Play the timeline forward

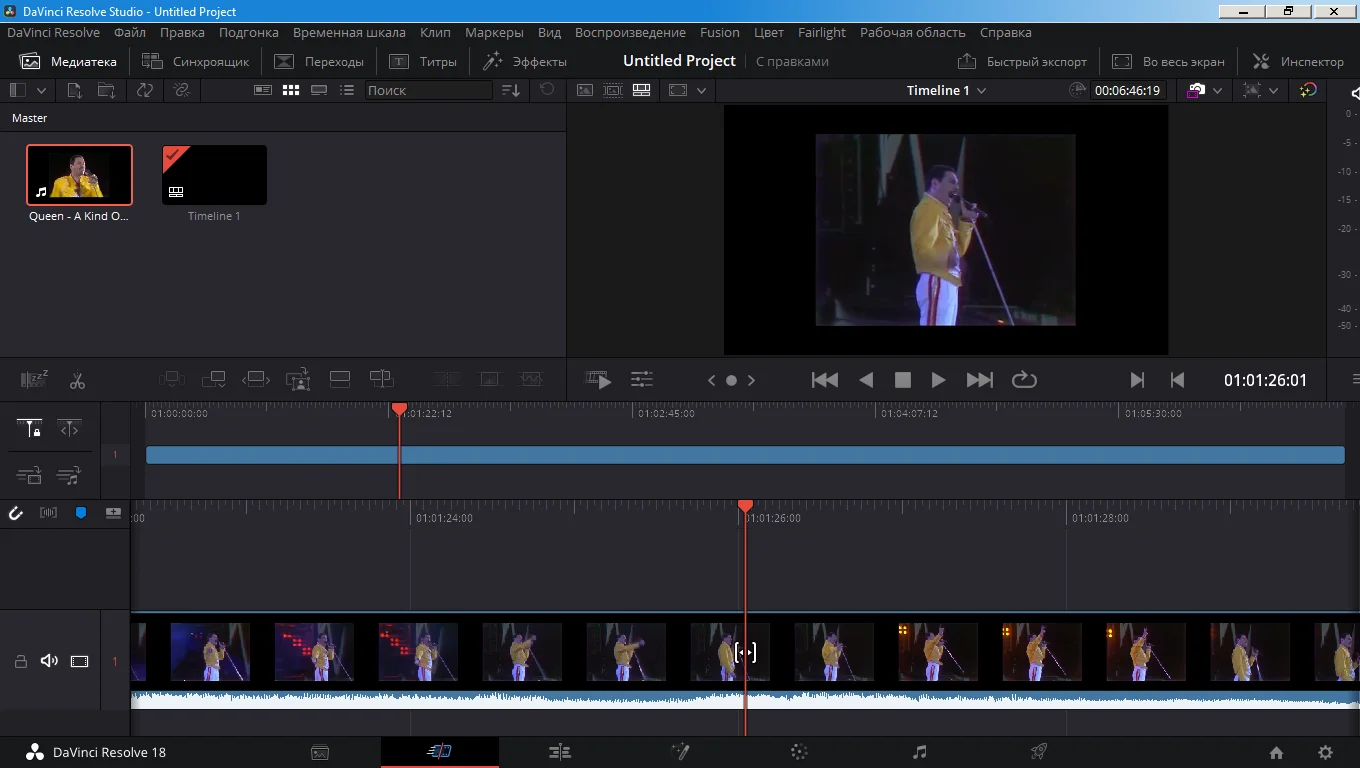tap(938, 380)
